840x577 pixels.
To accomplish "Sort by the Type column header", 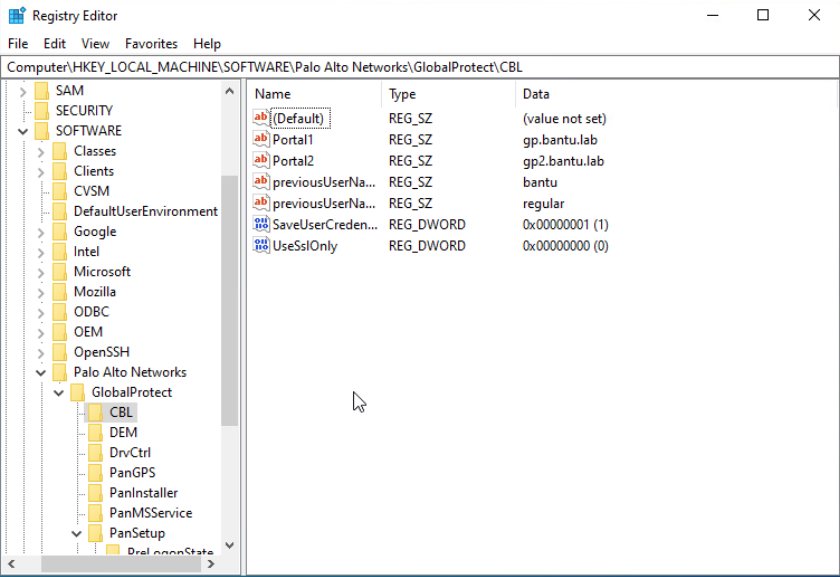I will pyautogui.click(x=449, y=94).
